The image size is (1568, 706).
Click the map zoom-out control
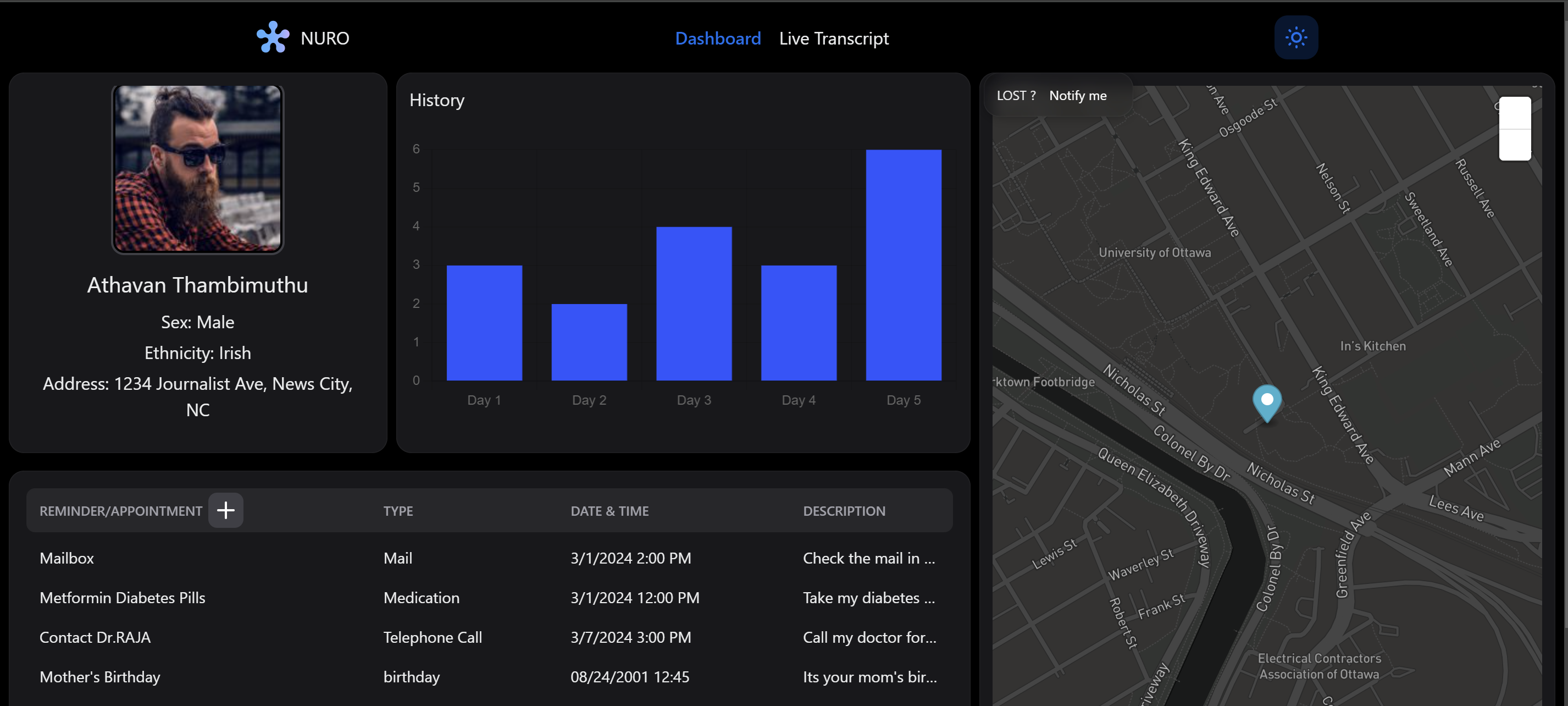1515,145
